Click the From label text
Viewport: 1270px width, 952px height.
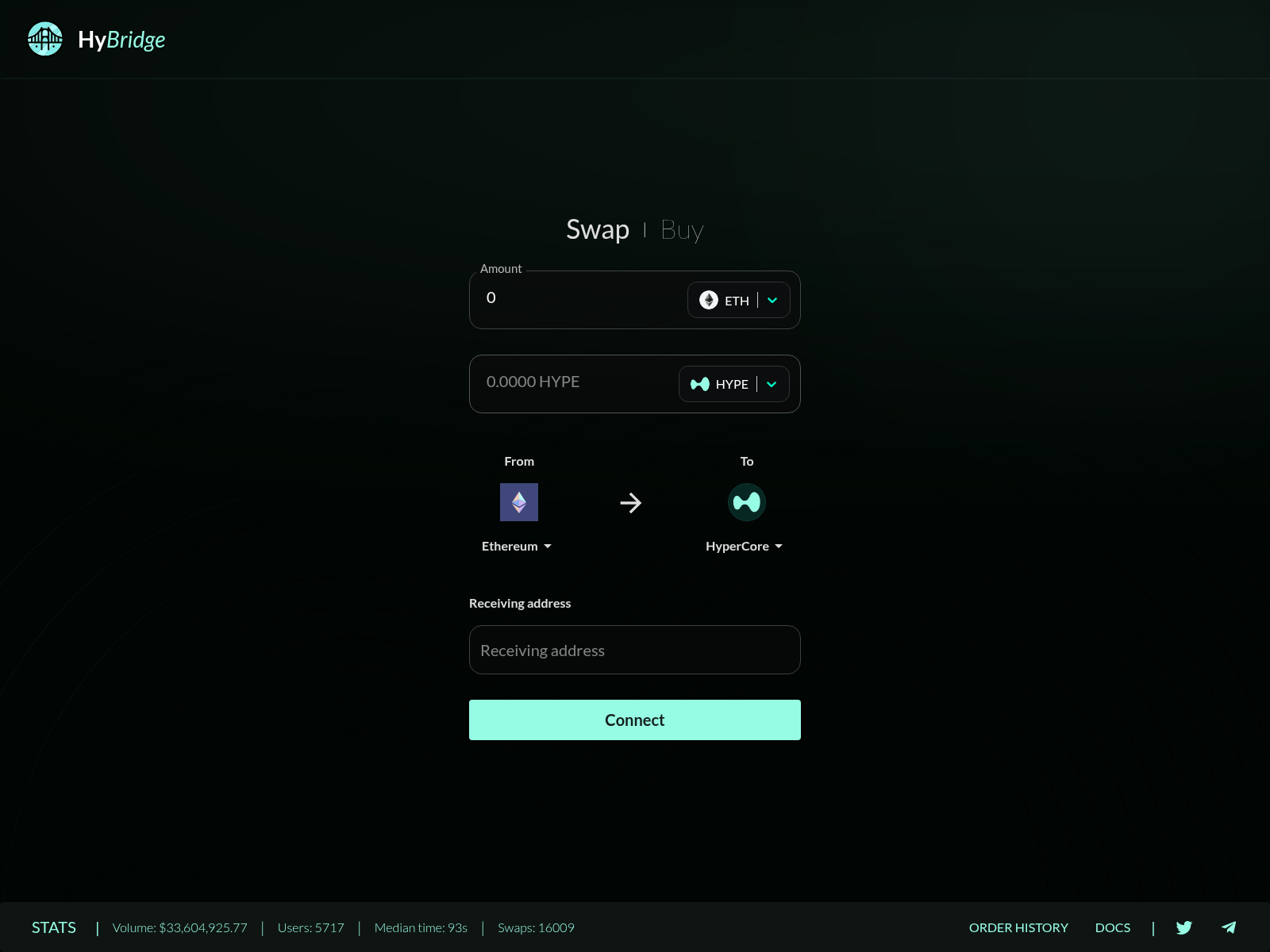(x=519, y=462)
